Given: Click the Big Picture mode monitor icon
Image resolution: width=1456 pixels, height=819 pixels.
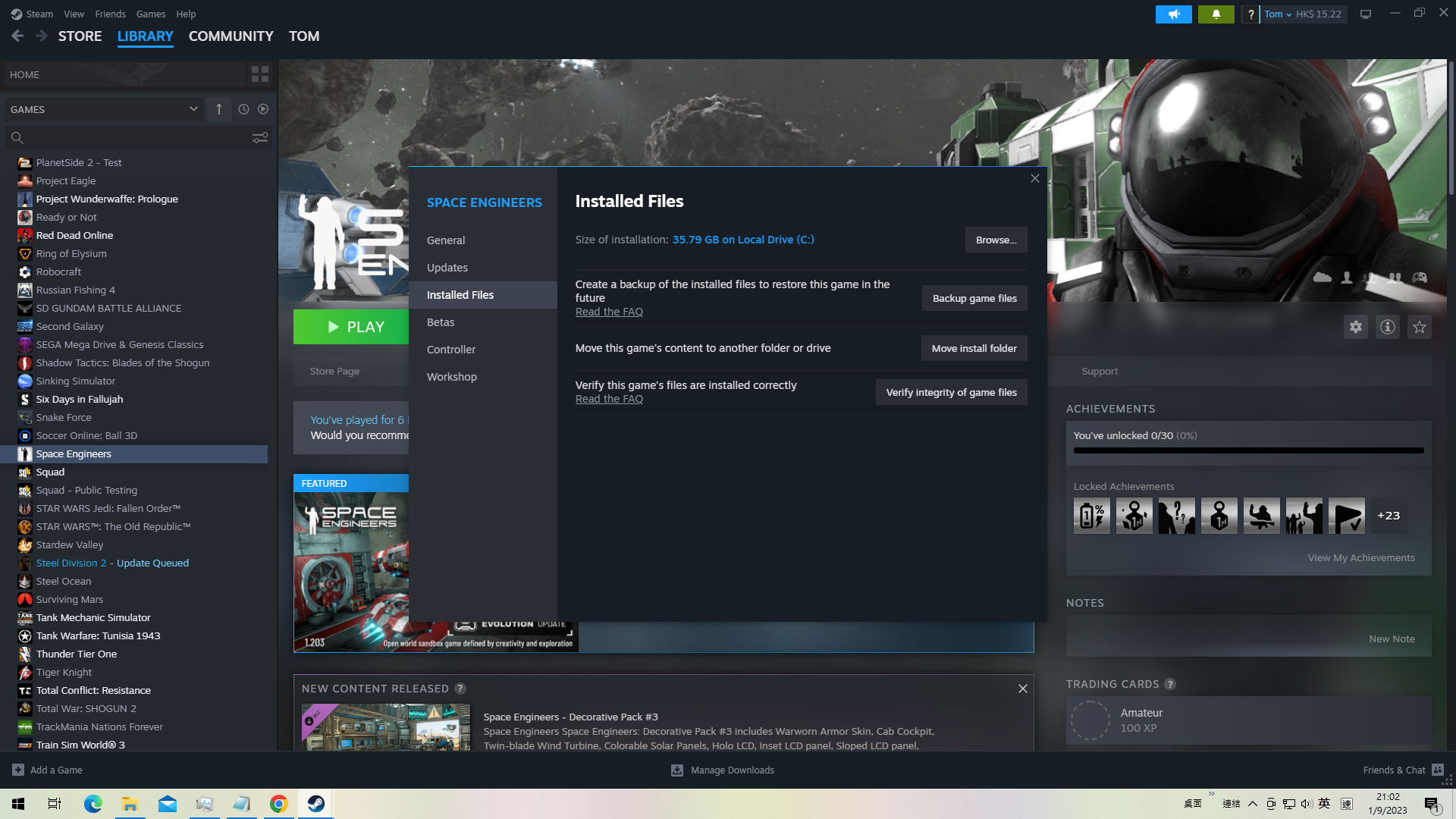Looking at the screenshot, I should click(x=1365, y=14).
